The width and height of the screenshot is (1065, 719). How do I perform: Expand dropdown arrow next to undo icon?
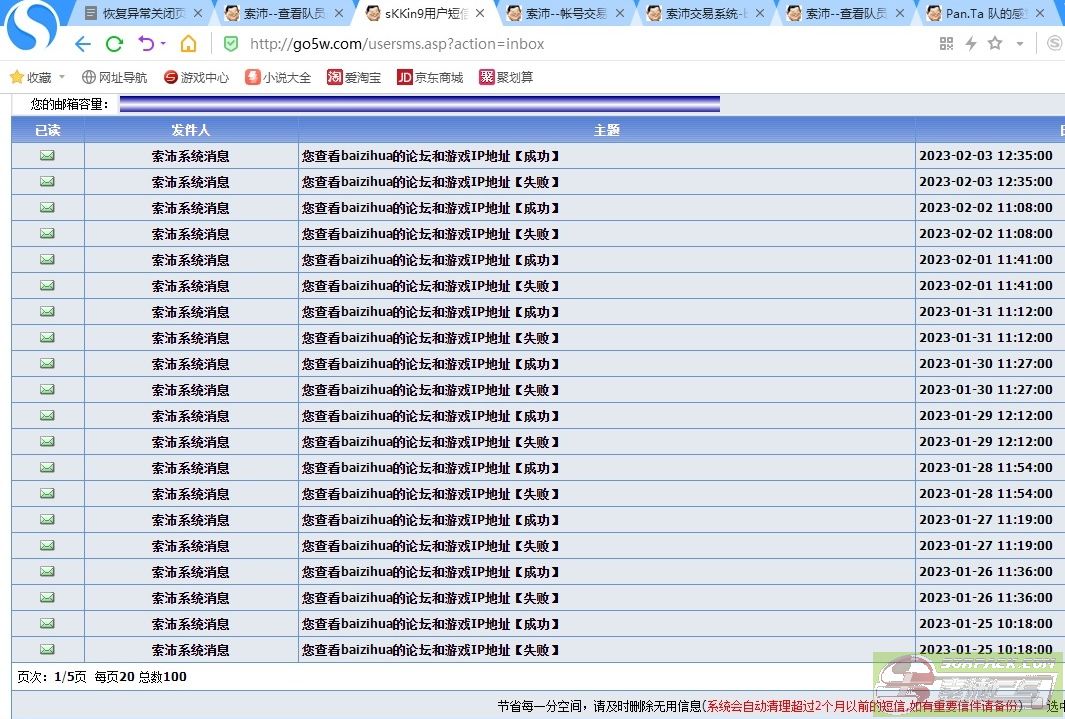163,44
